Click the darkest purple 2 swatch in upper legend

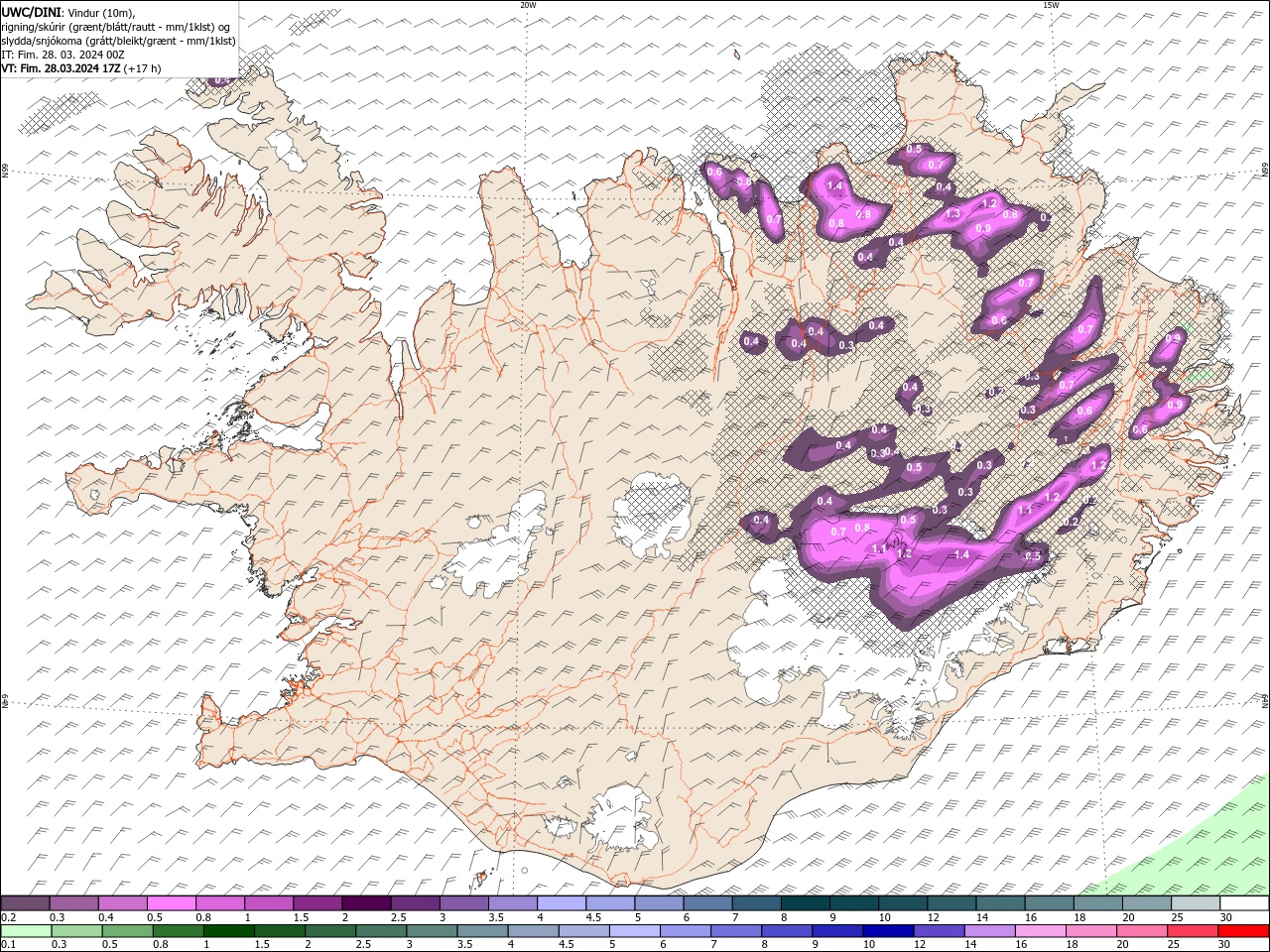[365, 902]
